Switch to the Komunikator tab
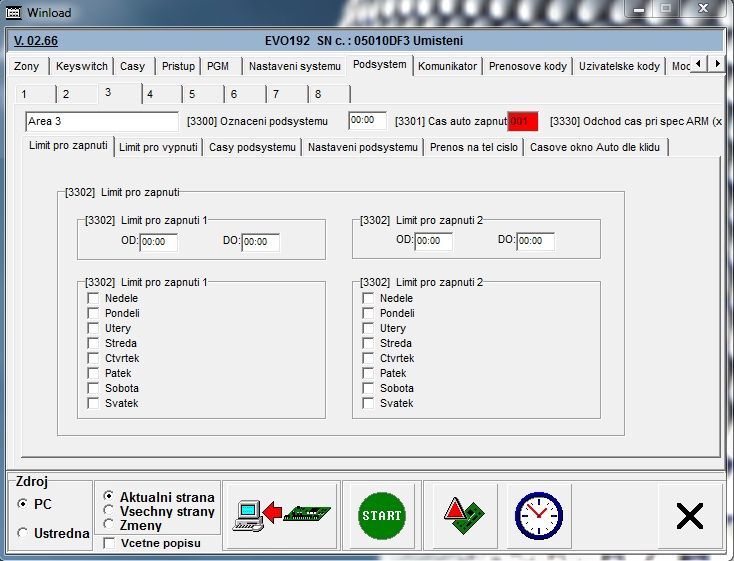The image size is (734, 561). tap(447, 67)
